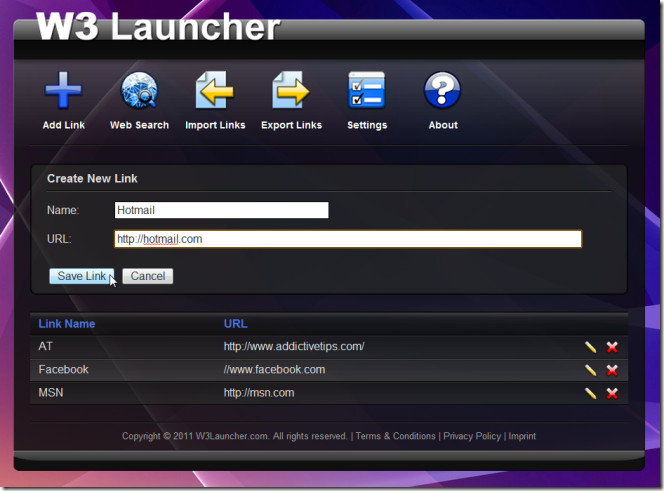Click the Export Links arrow icon

(x=291, y=90)
